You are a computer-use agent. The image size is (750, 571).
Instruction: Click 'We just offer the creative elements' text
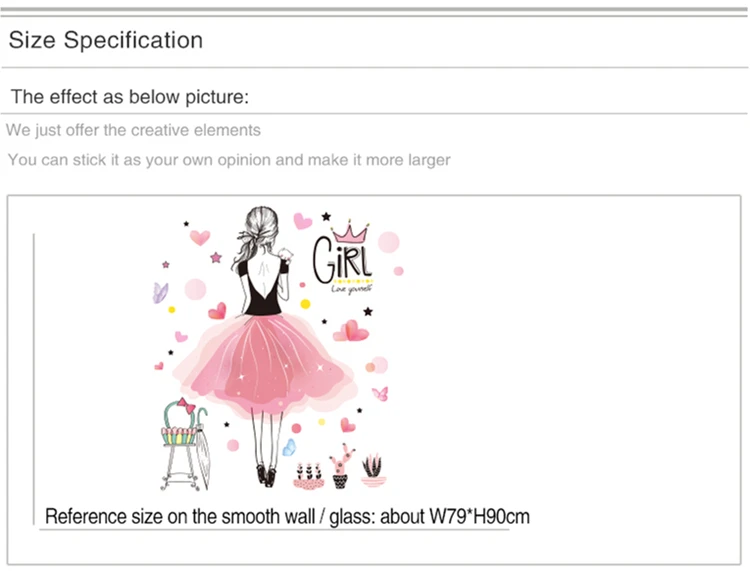click(133, 130)
